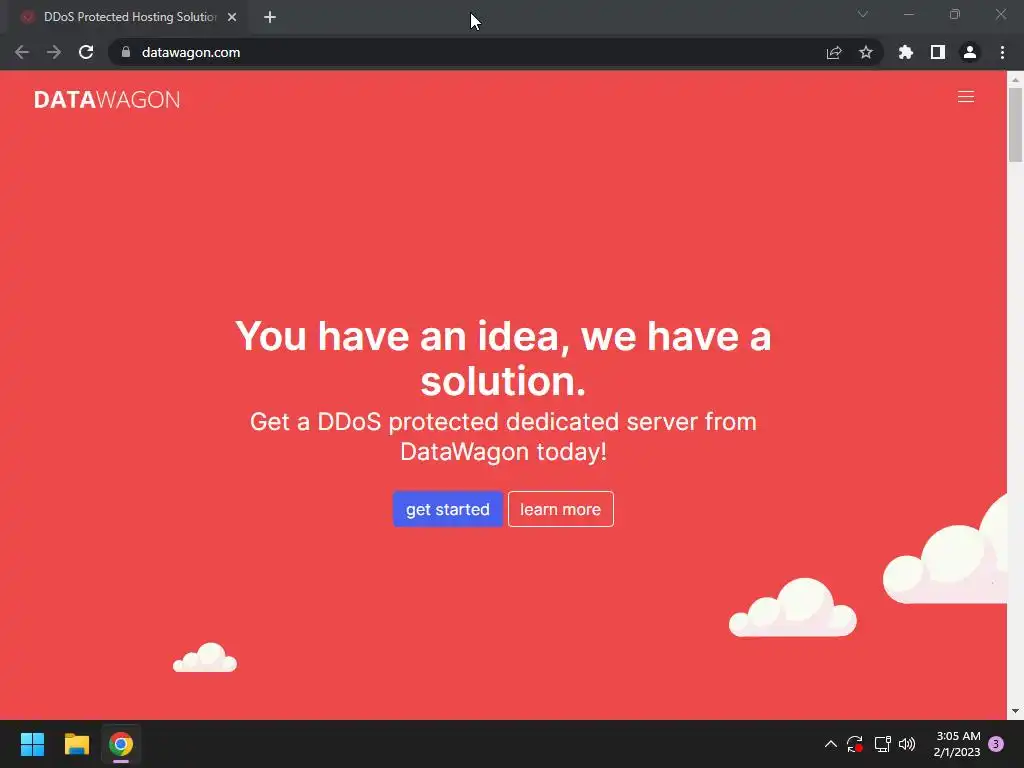Click the scrollbar down arrow
The width and height of the screenshot is (1024, 768).
[x=1015, y=711]
